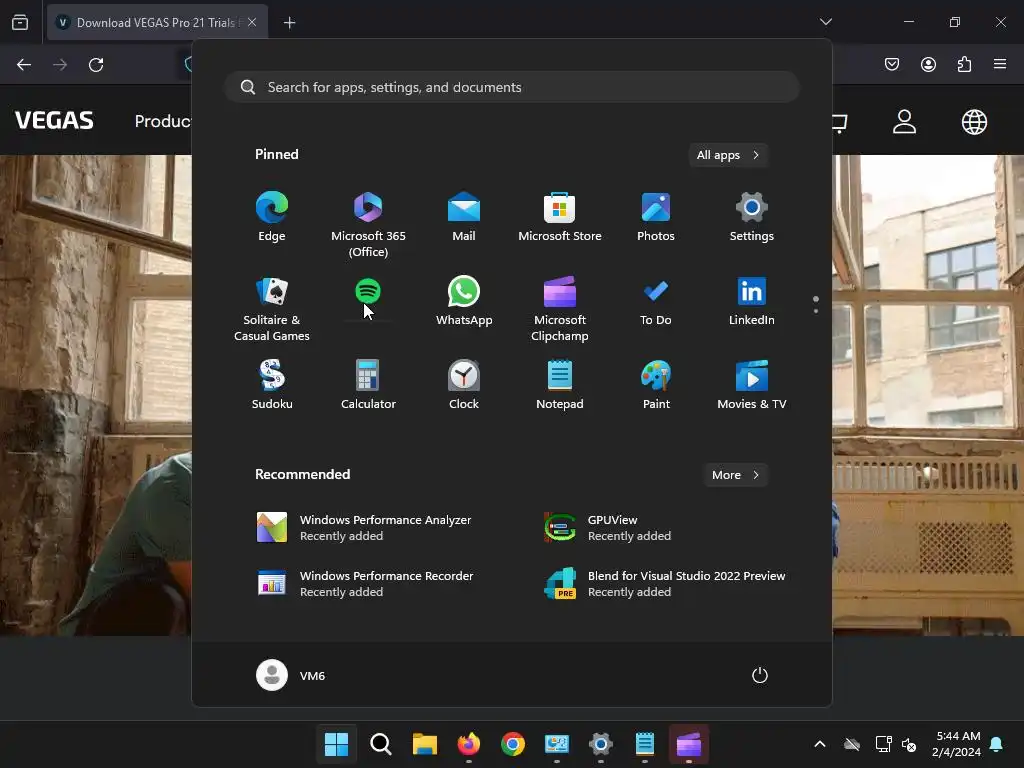Screen dimensions: 1024x768
Task: Launch the Spotify pinned app
Action: (368, 291)
